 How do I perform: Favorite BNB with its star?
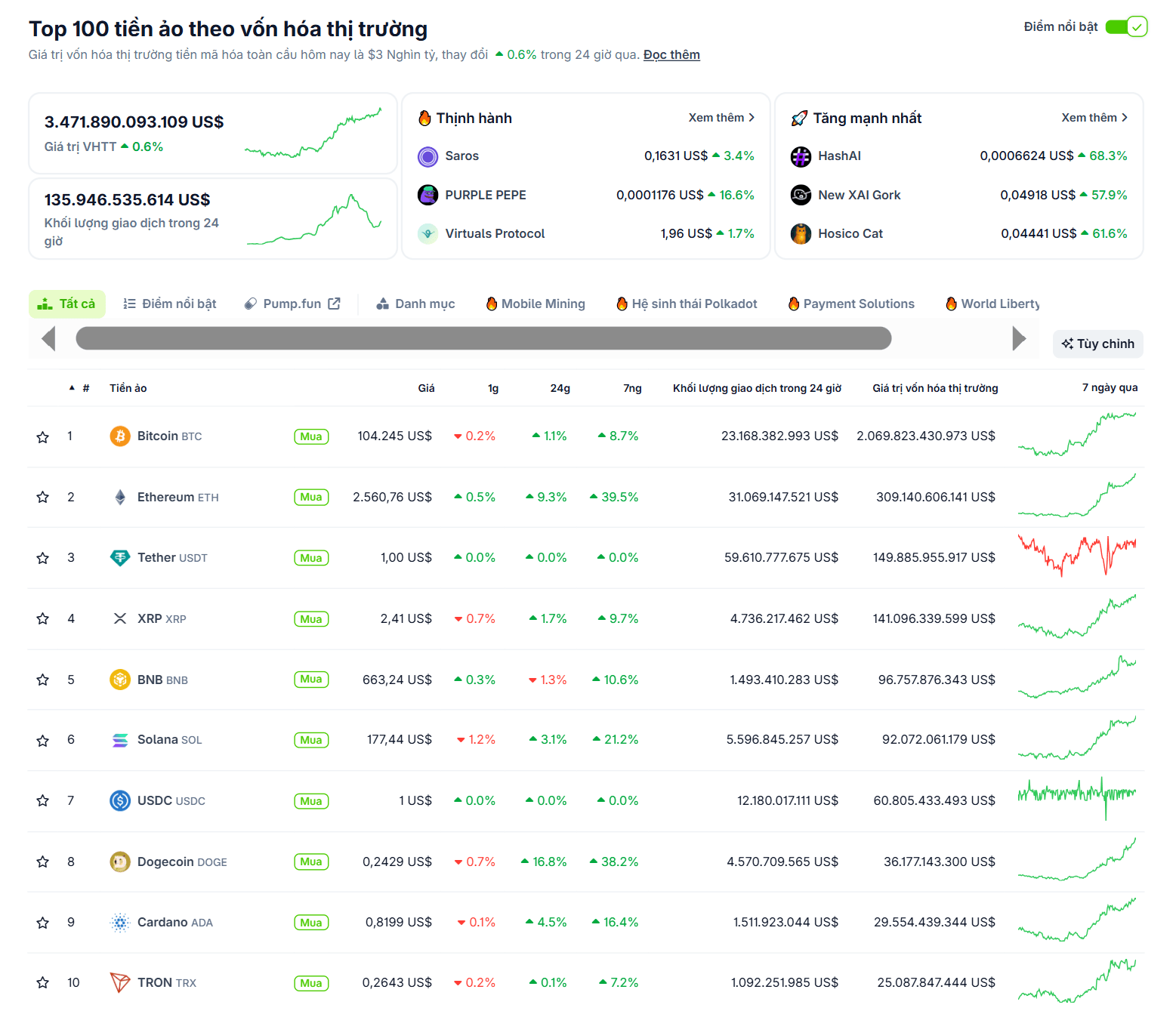click(x=43, y=680)
